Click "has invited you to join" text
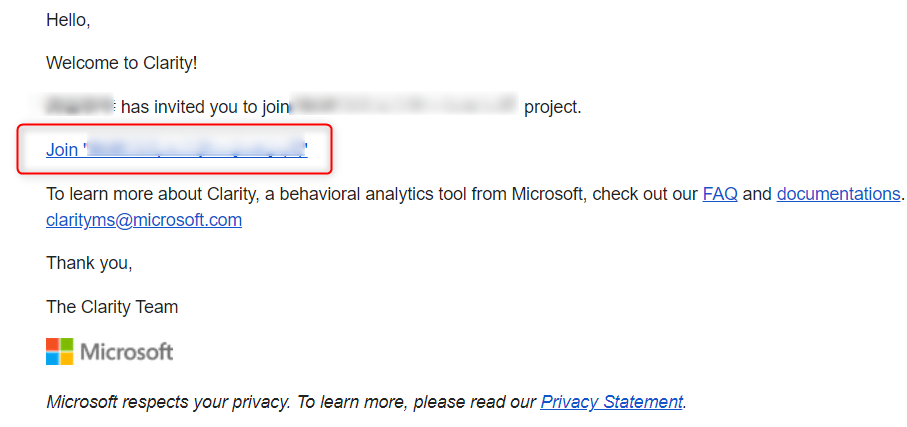The width and height of the screenshot is (907, 427). click(205, 107)
